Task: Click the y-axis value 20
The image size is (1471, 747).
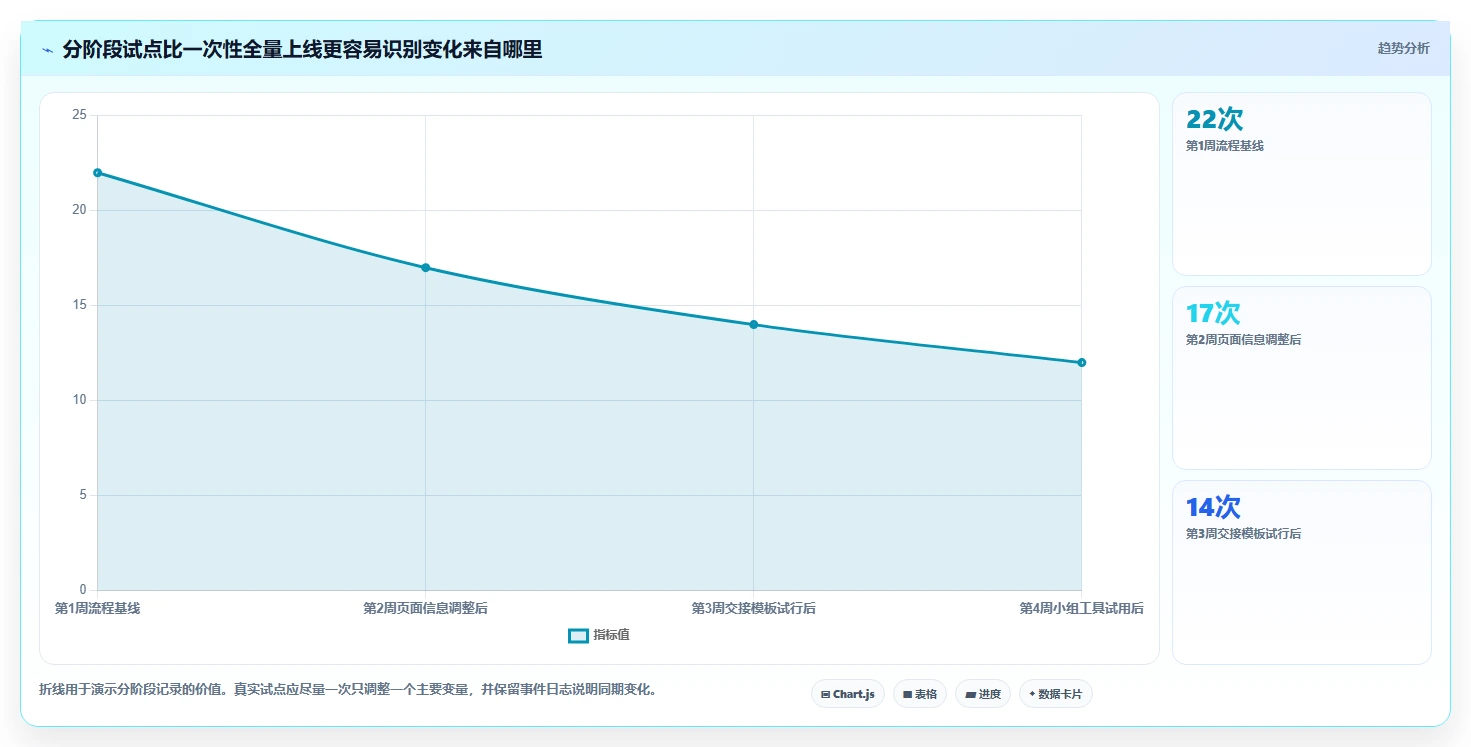Action: [x=79, y=211]
